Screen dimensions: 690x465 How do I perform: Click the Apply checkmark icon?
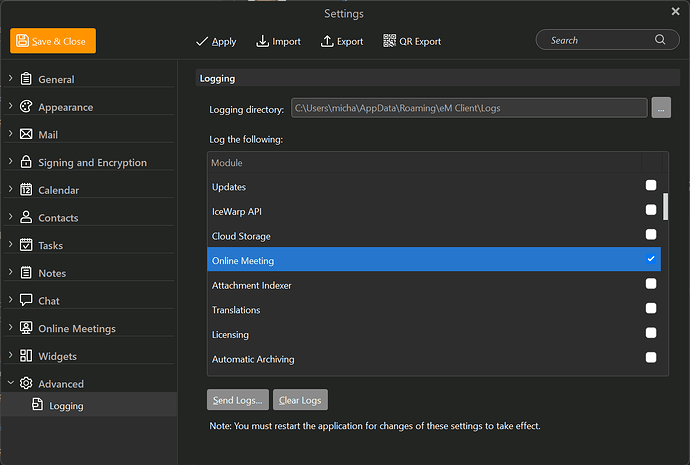202,41
